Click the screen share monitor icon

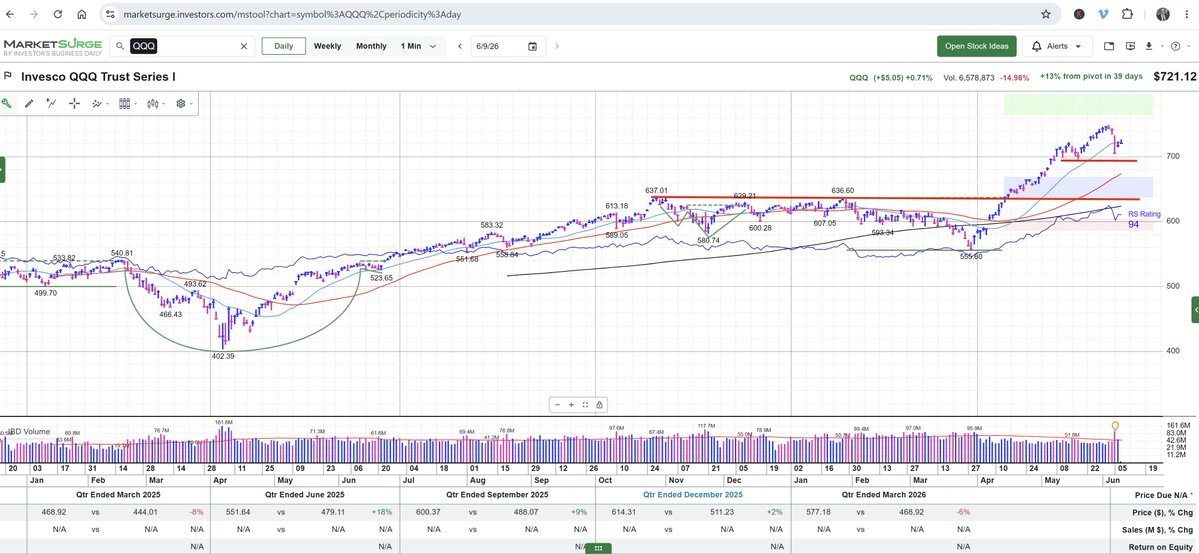point(1131,46)
